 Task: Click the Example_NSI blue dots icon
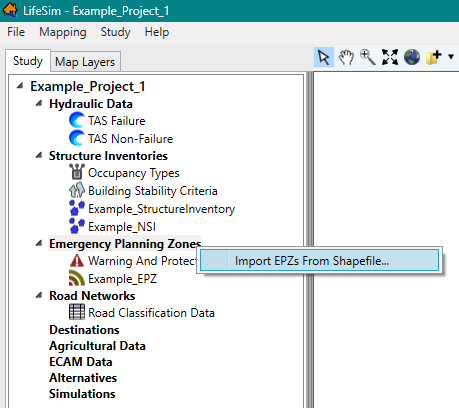(77, 226)
